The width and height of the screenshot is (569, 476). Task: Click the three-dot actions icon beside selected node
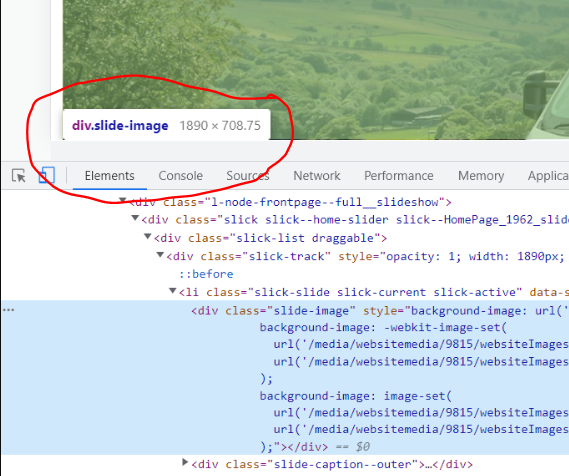click(9, 310)
